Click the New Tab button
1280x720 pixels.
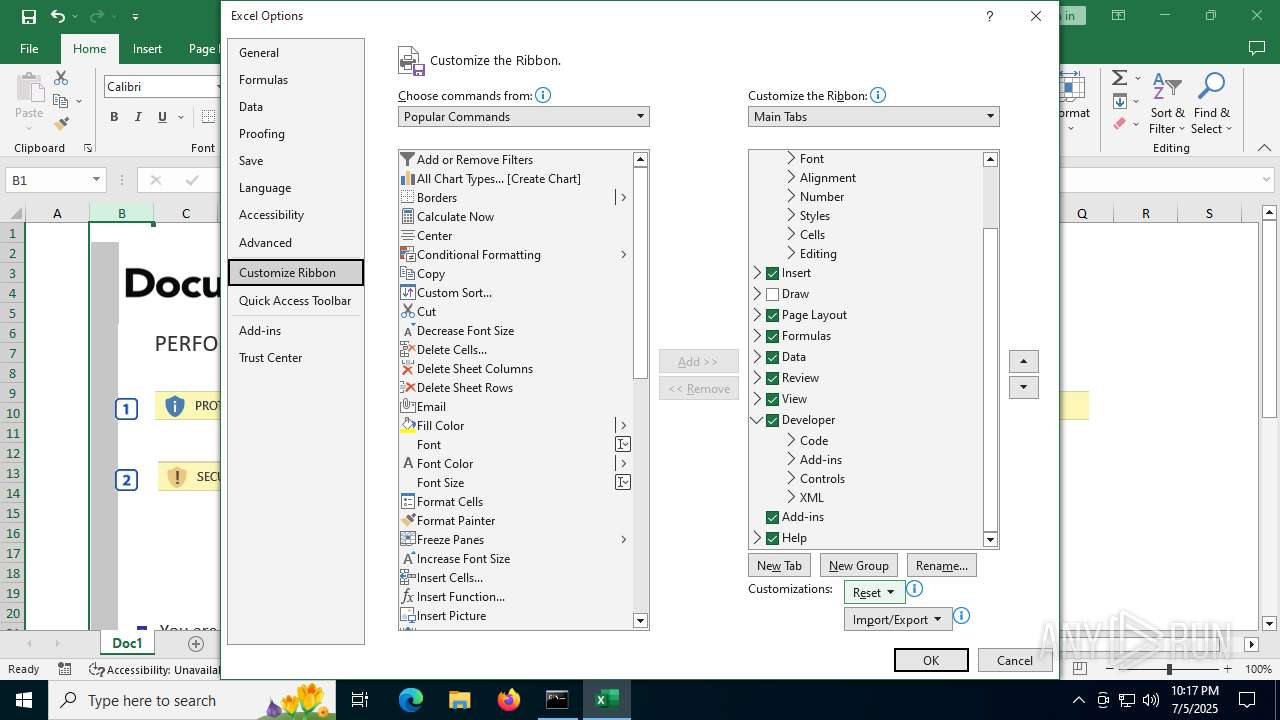(779, 565)
